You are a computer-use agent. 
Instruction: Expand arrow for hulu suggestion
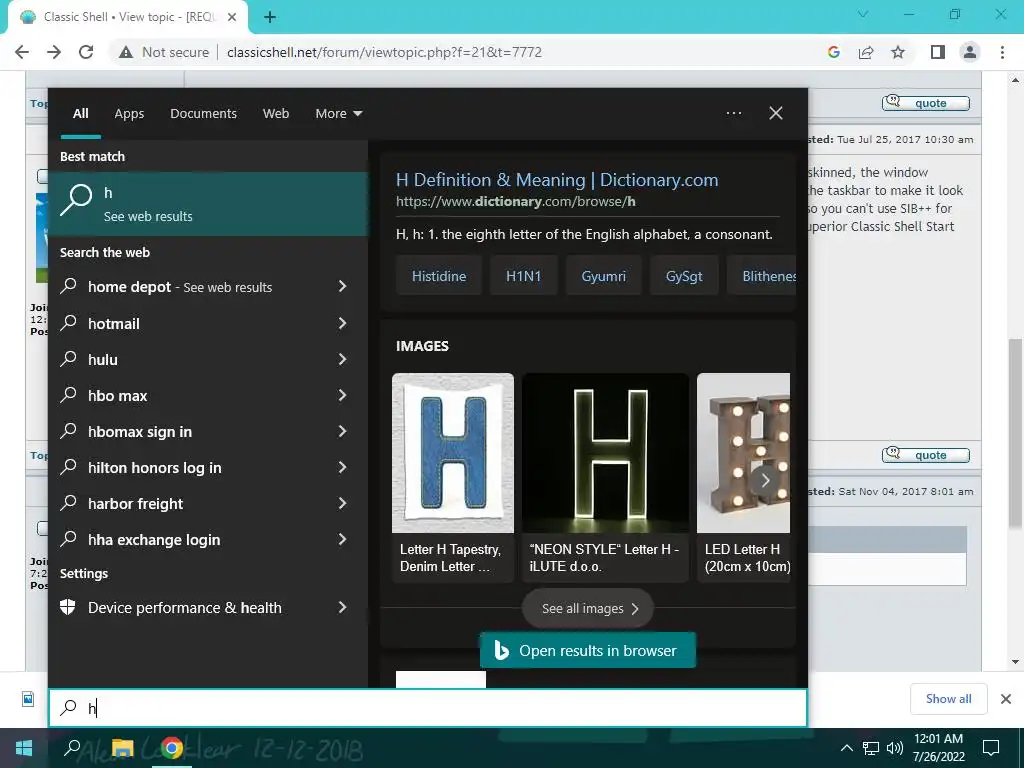point(342,359)
